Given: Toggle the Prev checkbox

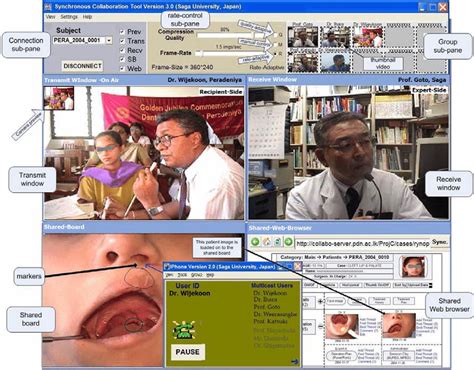Looking at the screenshot, I should [122, 32].
